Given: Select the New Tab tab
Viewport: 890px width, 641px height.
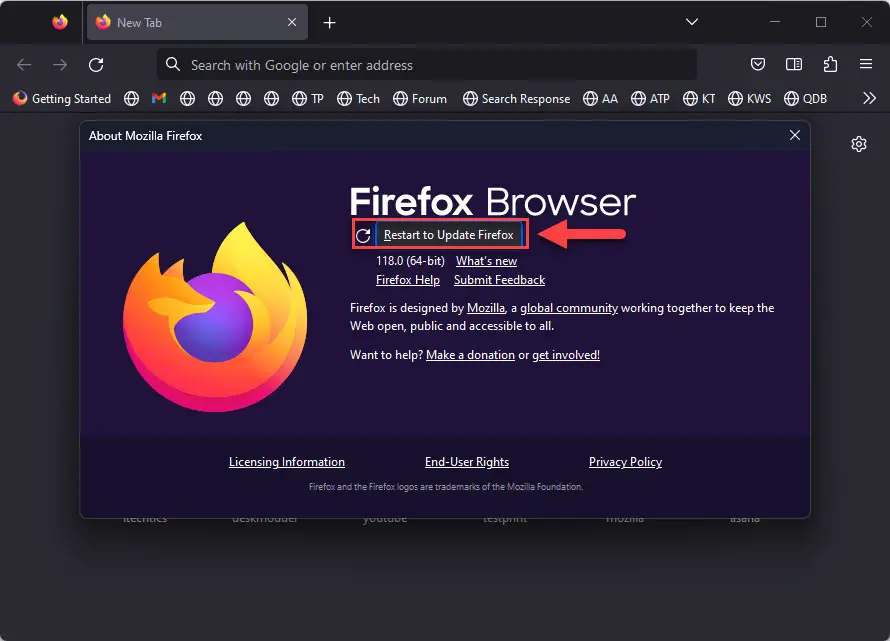Looking at the screenshot, I should point(197,23).
